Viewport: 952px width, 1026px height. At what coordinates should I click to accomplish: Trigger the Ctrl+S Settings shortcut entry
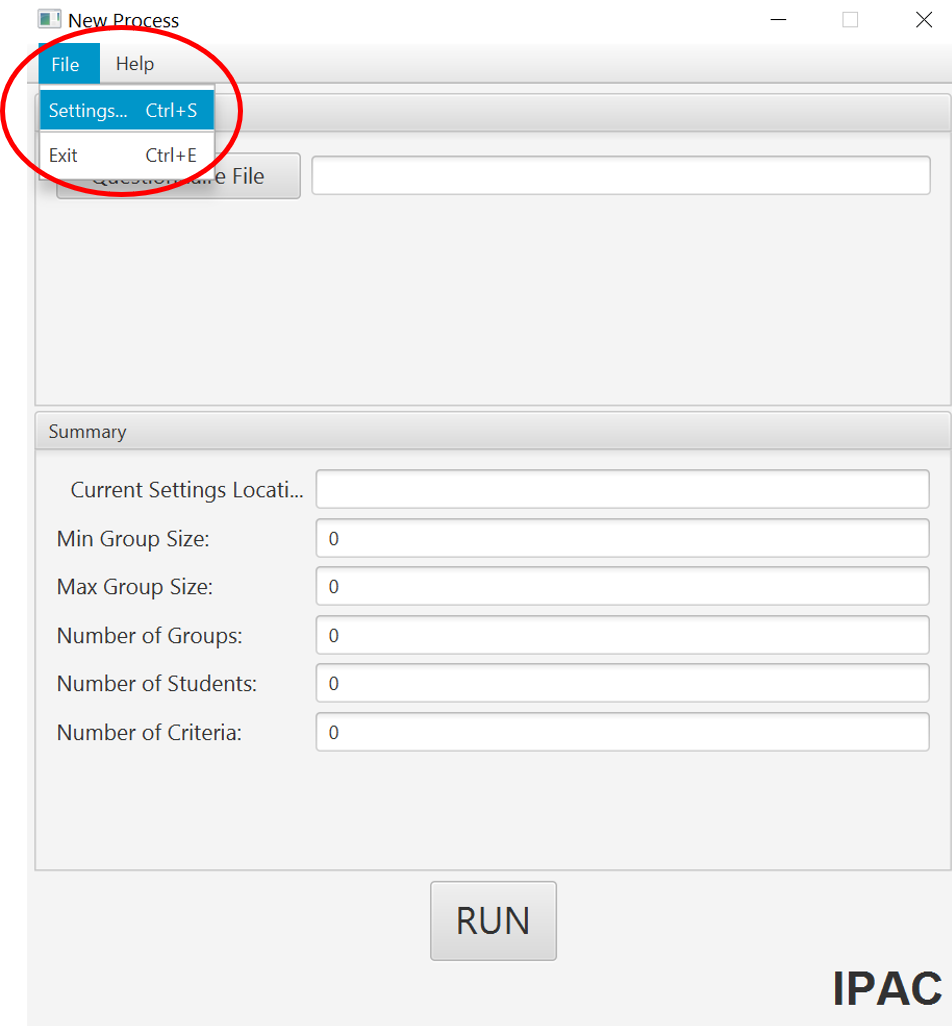point(127,110)
